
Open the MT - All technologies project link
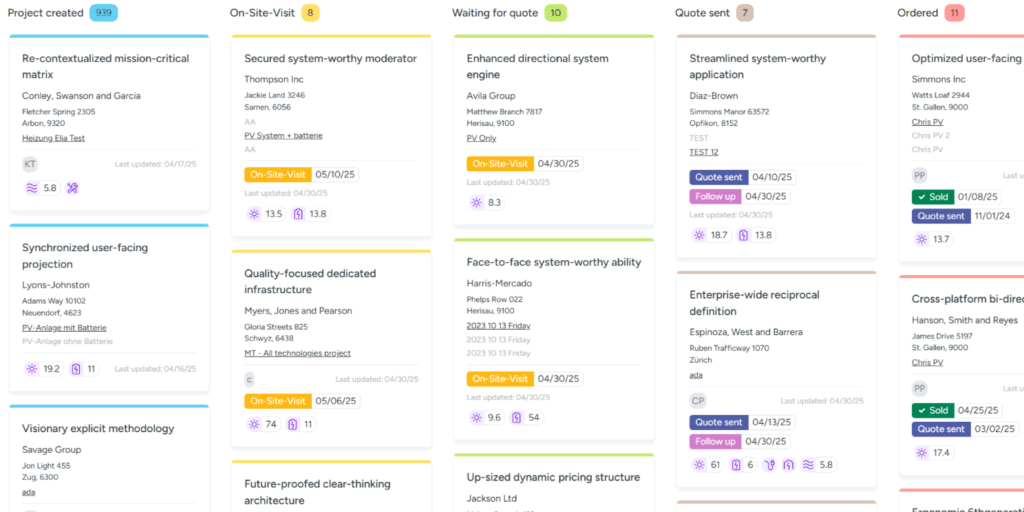(297, 353)
